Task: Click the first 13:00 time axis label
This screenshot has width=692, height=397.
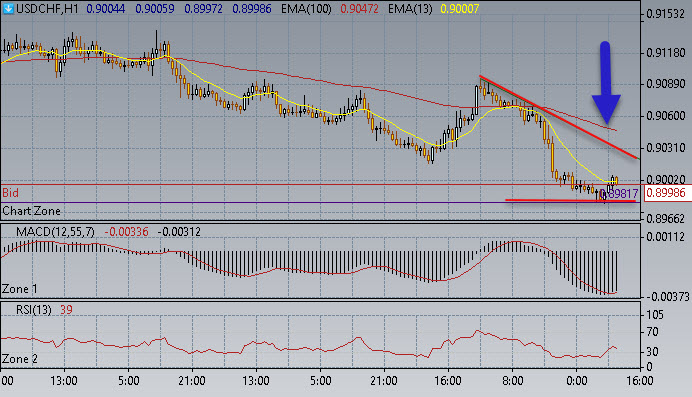Action: click(64, 381)
